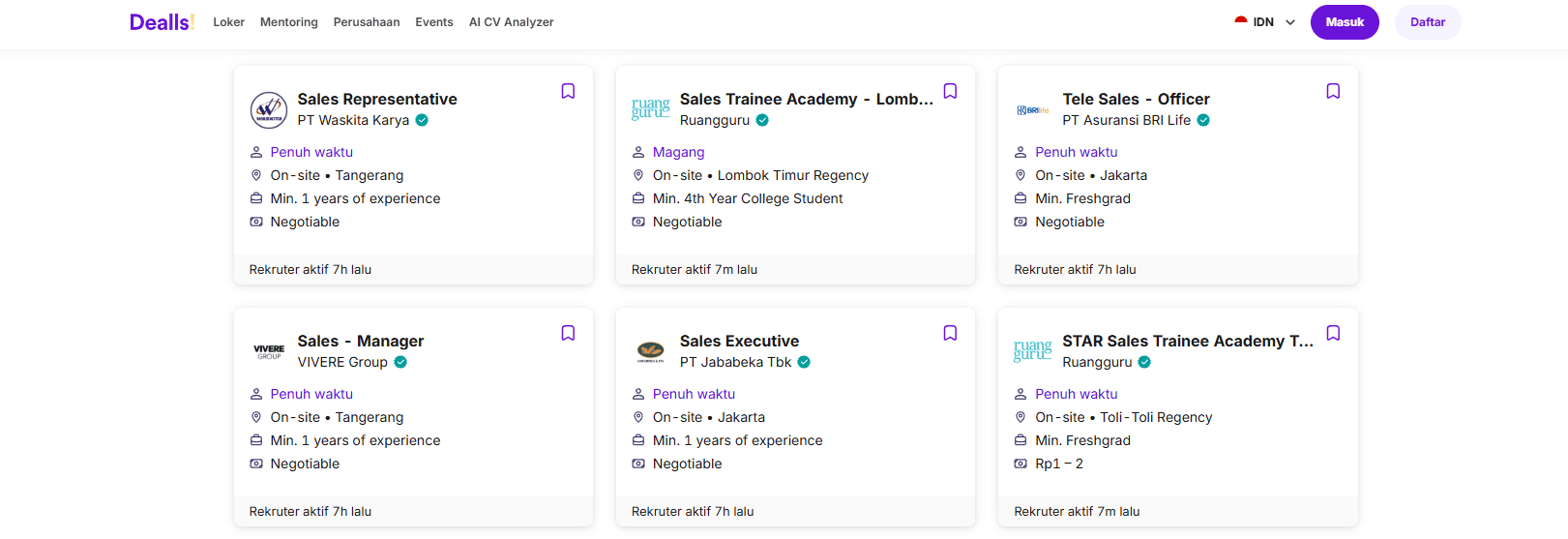The image size is (1568, 539).
Task: Click the Masuk login button
Action: point(1345,22)
